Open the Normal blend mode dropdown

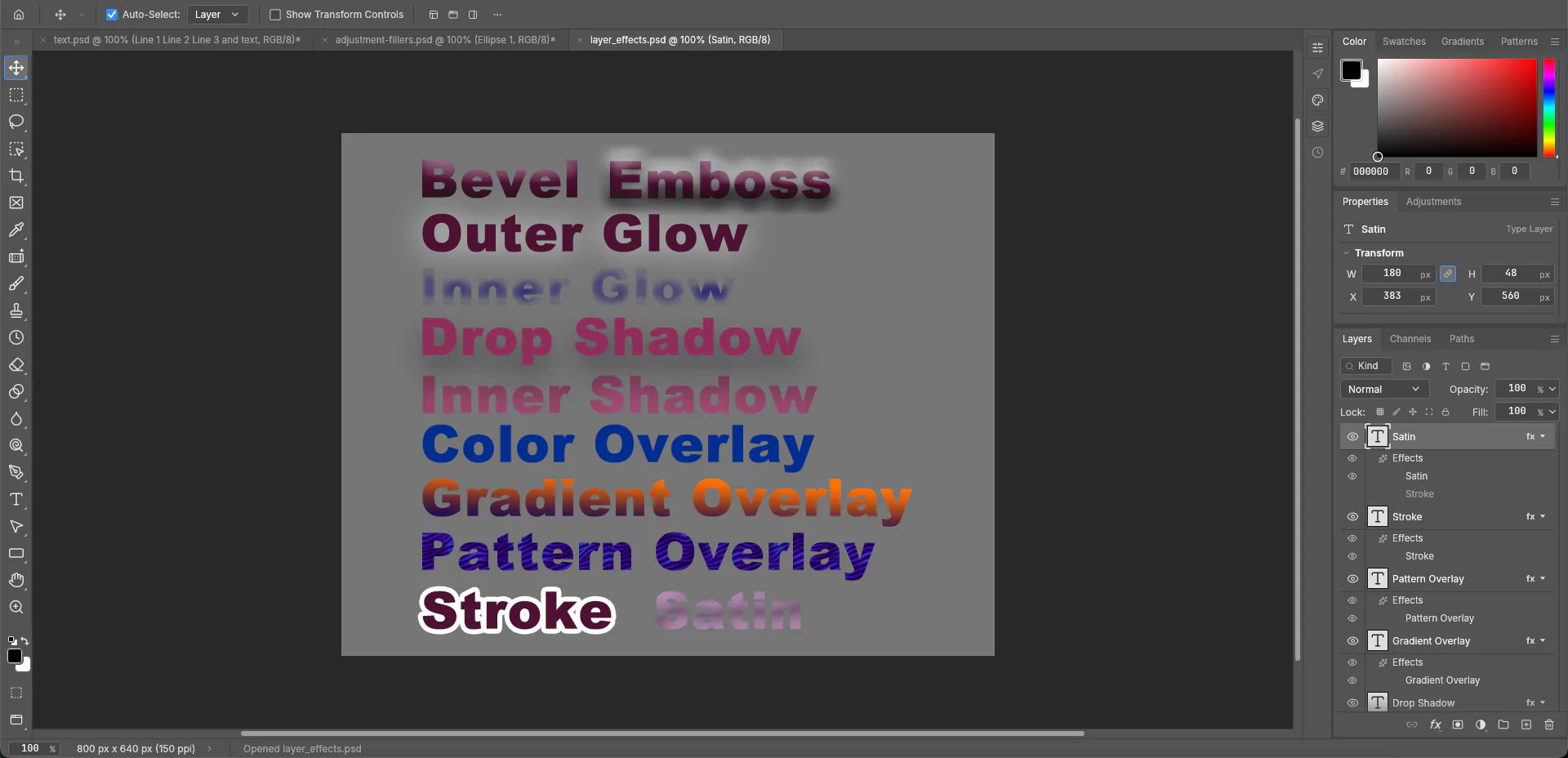[x=1384, y=390]
